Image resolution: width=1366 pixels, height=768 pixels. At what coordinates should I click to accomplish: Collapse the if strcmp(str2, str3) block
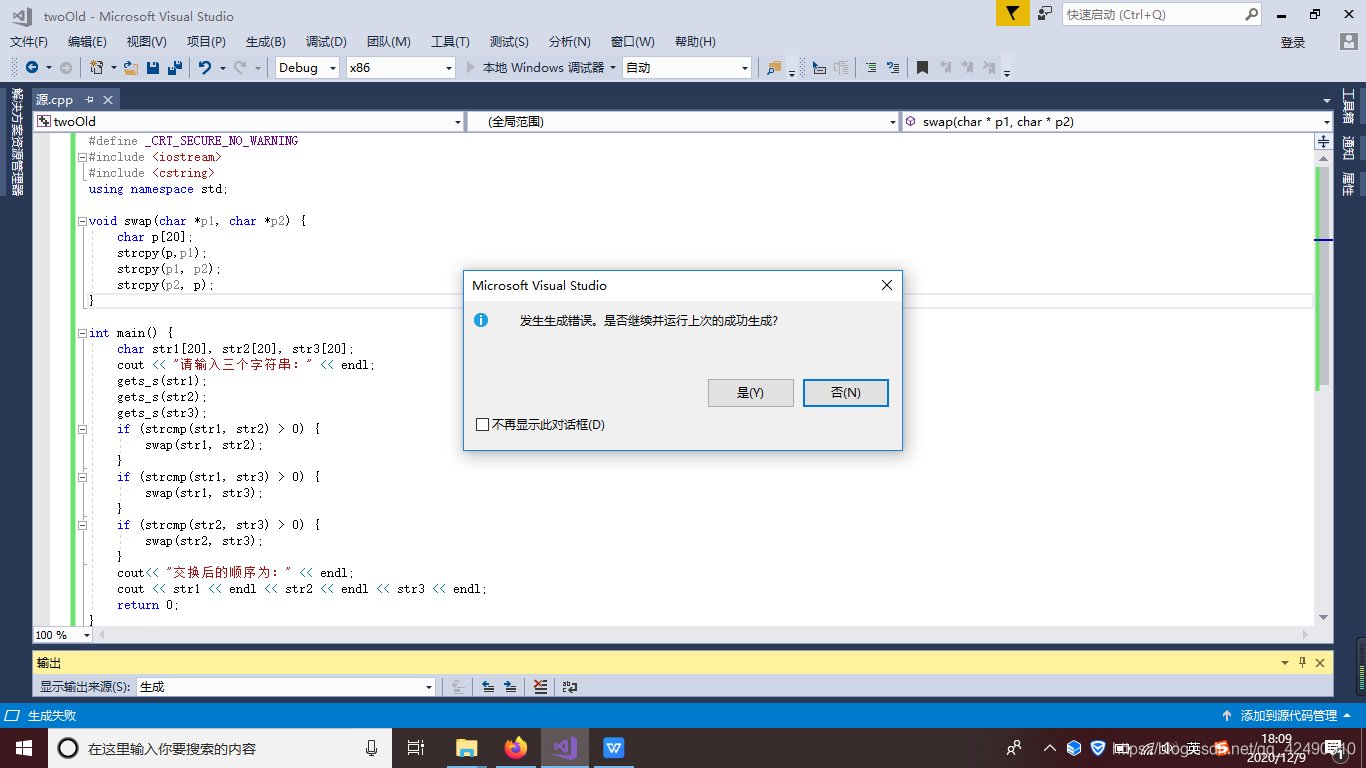(x=82, y=525)
